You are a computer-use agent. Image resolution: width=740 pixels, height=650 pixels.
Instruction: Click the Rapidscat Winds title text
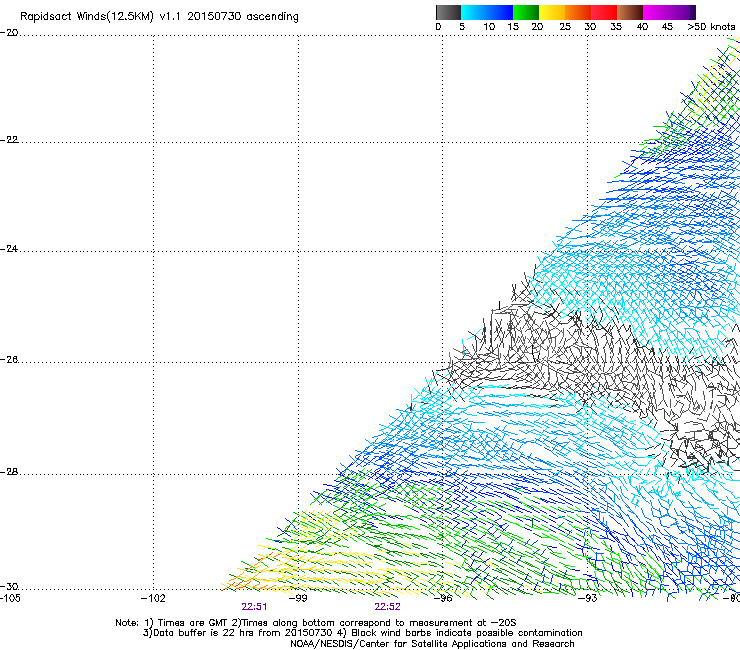point(159,17)
